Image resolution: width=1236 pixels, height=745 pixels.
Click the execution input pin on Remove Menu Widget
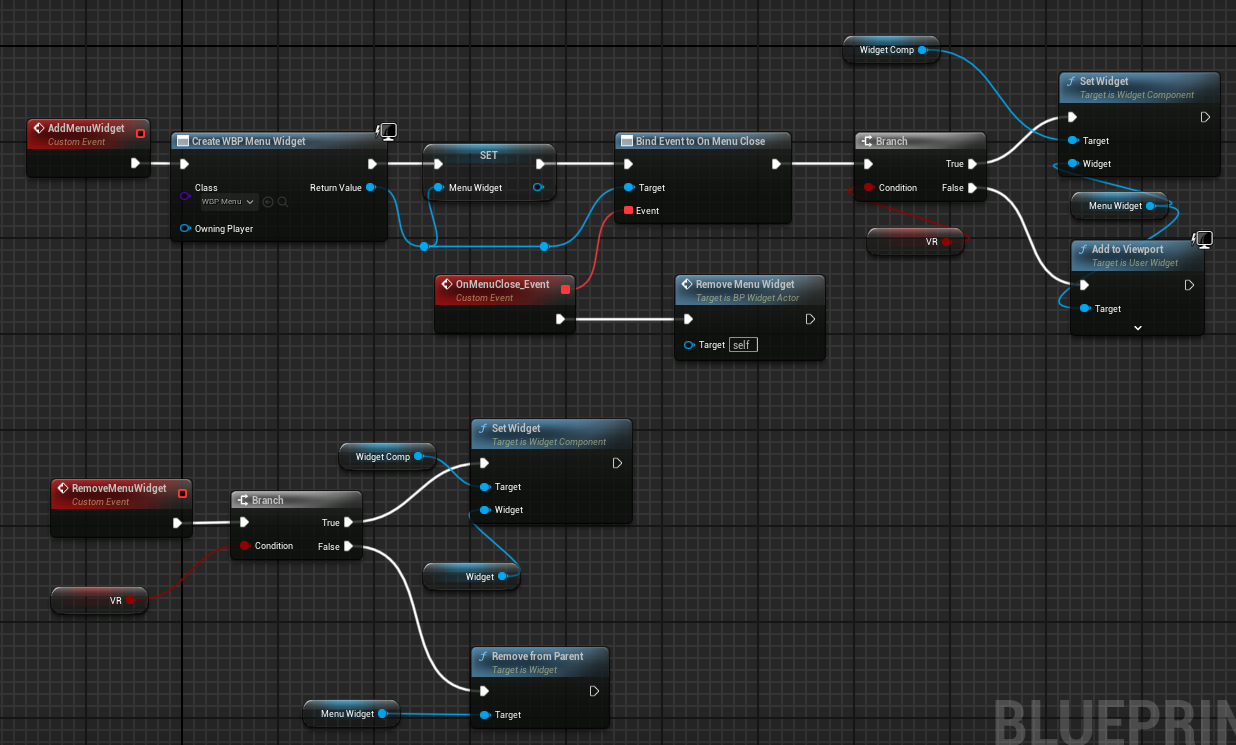(688, 319)
